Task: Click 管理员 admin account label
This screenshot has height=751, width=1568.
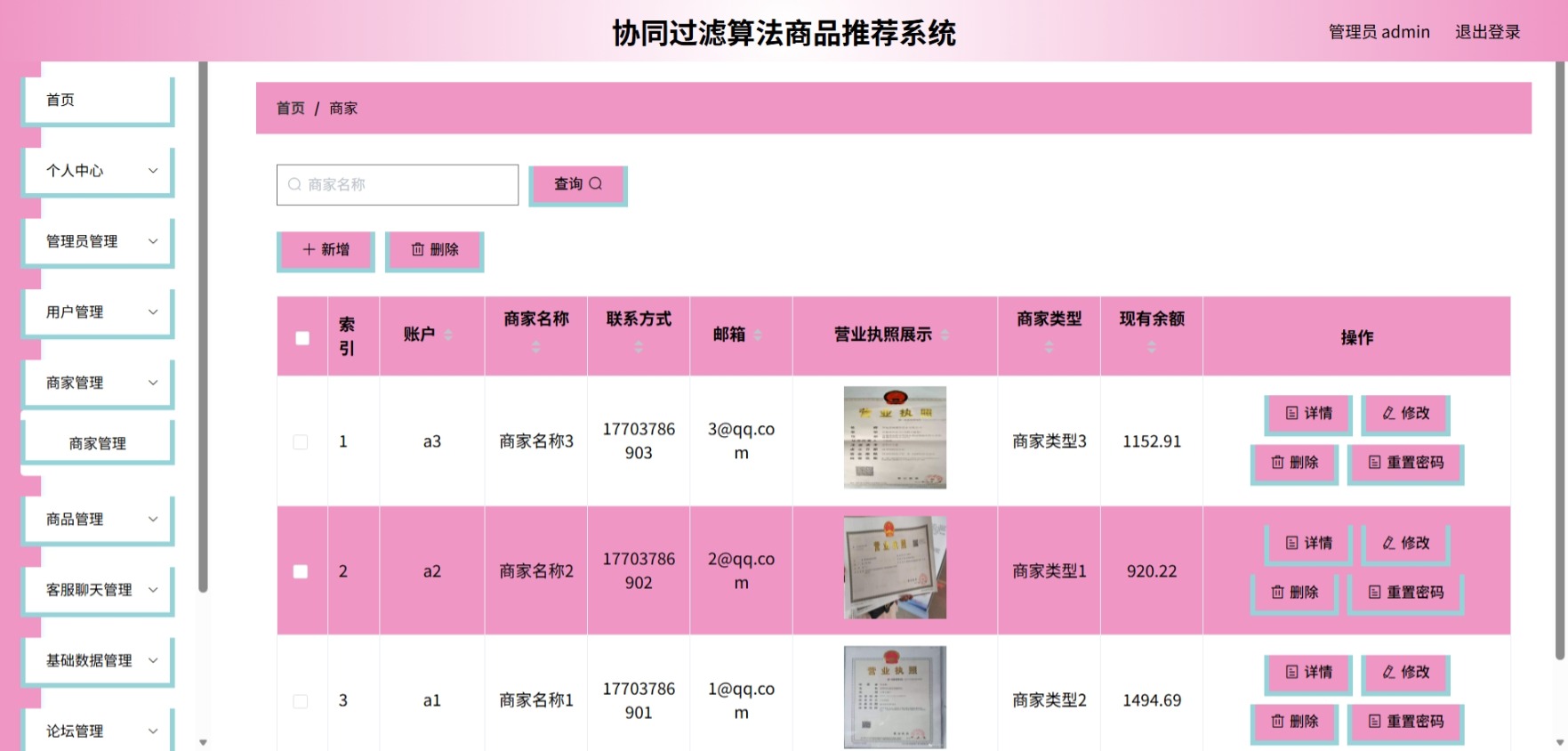Action: 1379,32
